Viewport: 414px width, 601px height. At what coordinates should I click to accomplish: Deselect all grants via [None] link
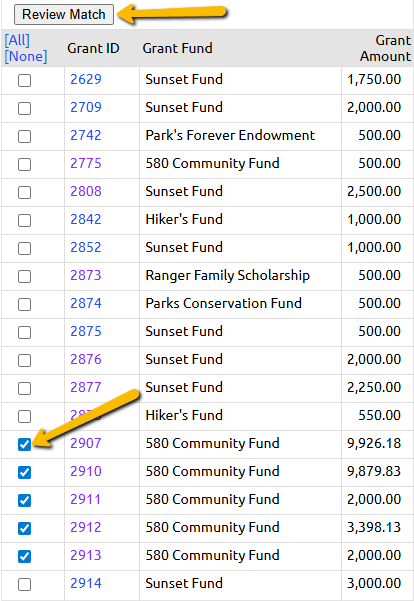pos(26,56)
